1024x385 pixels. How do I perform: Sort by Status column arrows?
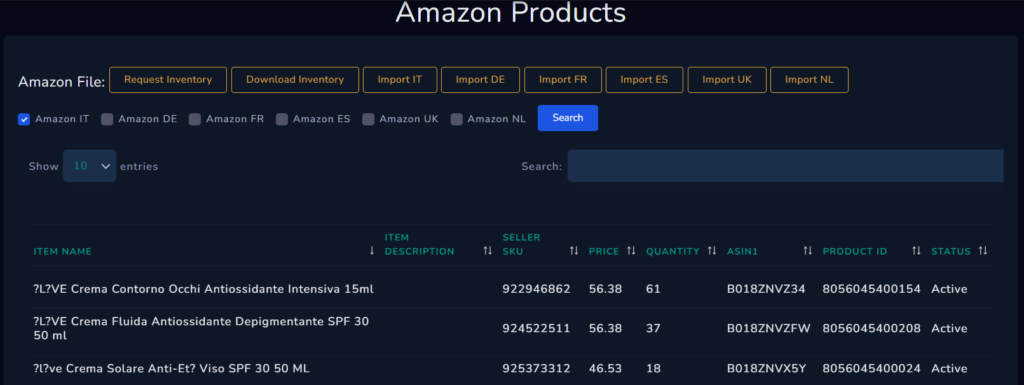(x=982, y=251)
